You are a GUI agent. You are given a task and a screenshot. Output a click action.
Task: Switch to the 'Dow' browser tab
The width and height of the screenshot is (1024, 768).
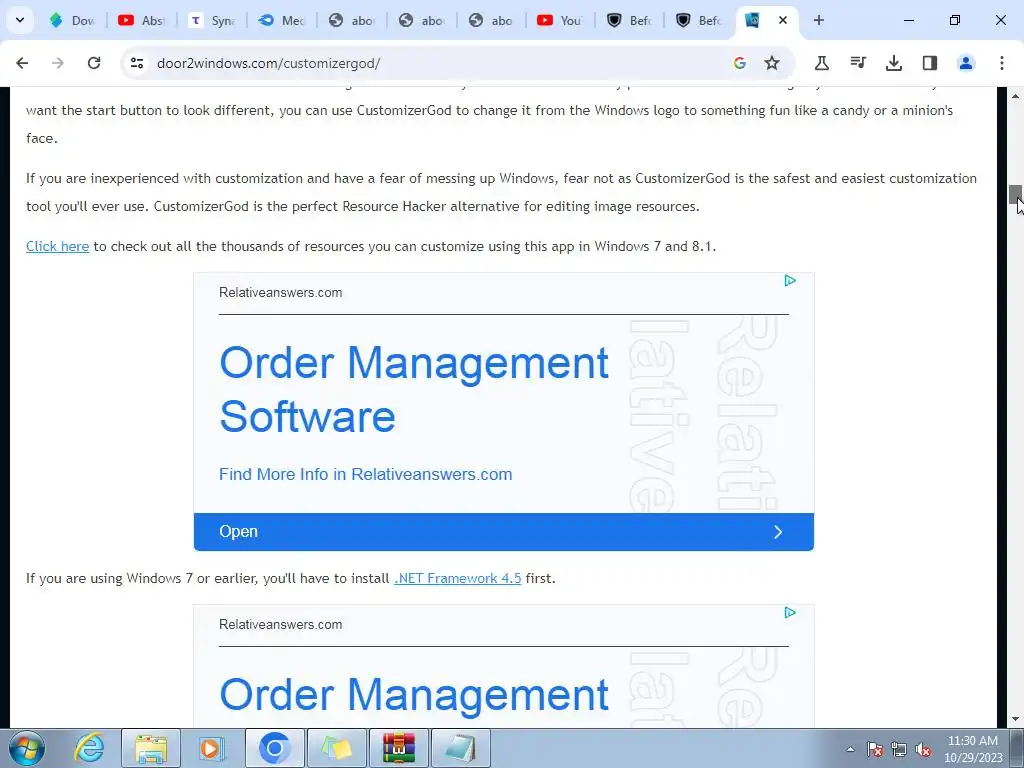pyautogui.click(x=73, y=20)
